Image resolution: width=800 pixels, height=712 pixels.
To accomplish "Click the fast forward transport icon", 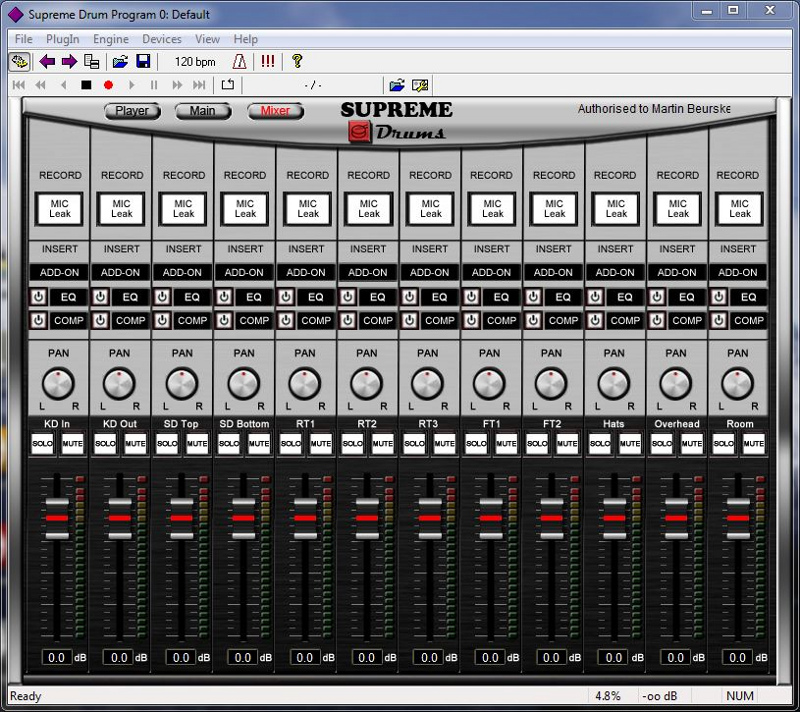I will [177, 85].
